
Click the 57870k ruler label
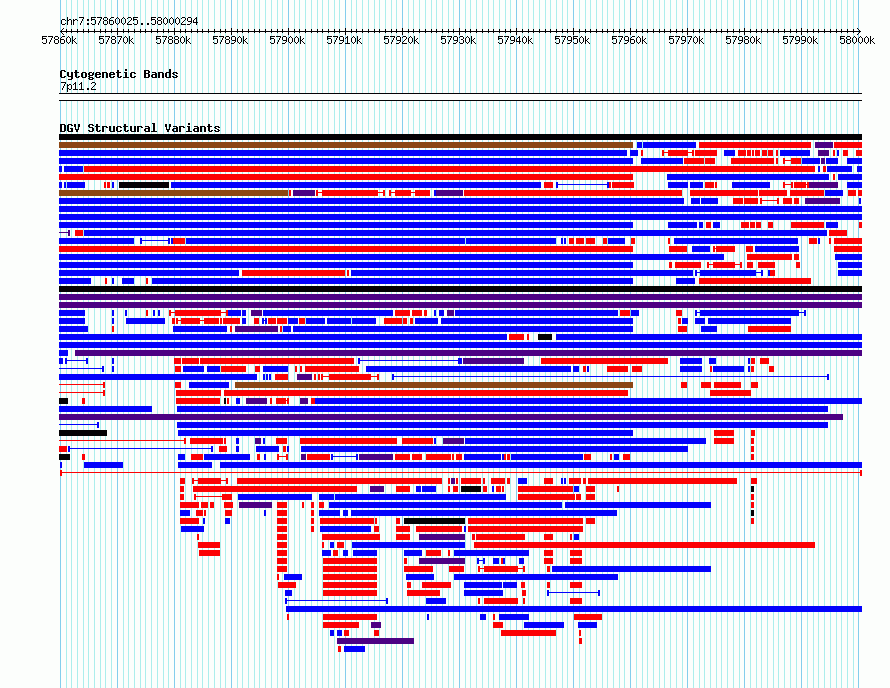tap(116, 40)
